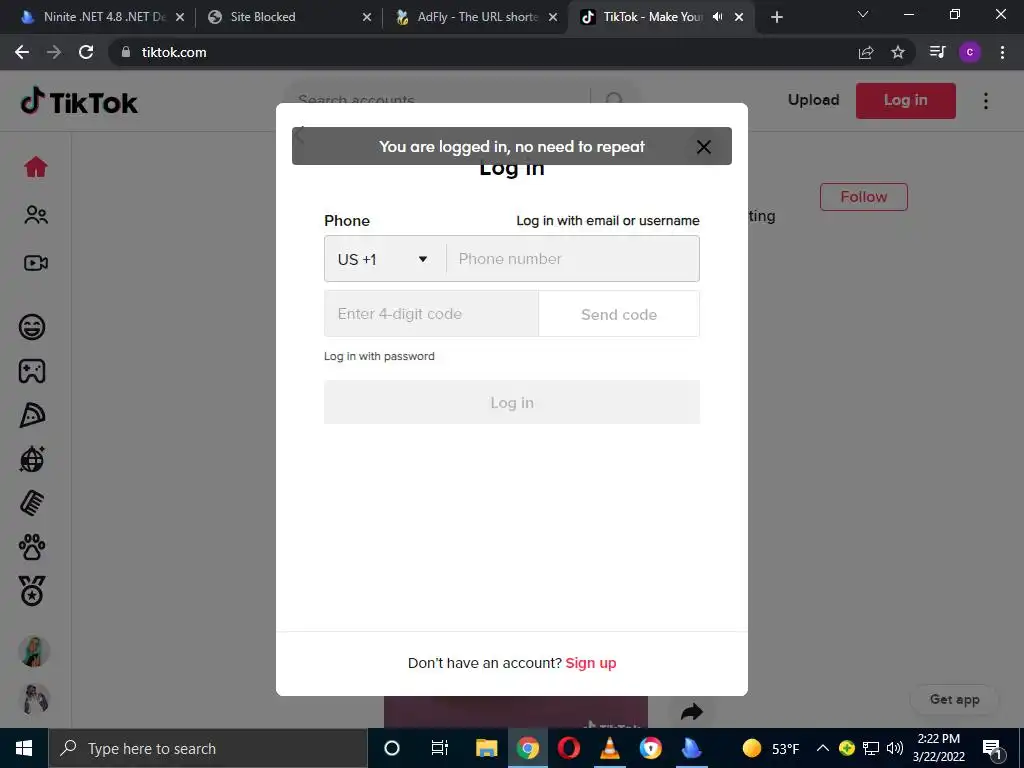The image size is (1024, 768).
Task: Open Task View on the taskbar
Action: [x=440, y=748]
